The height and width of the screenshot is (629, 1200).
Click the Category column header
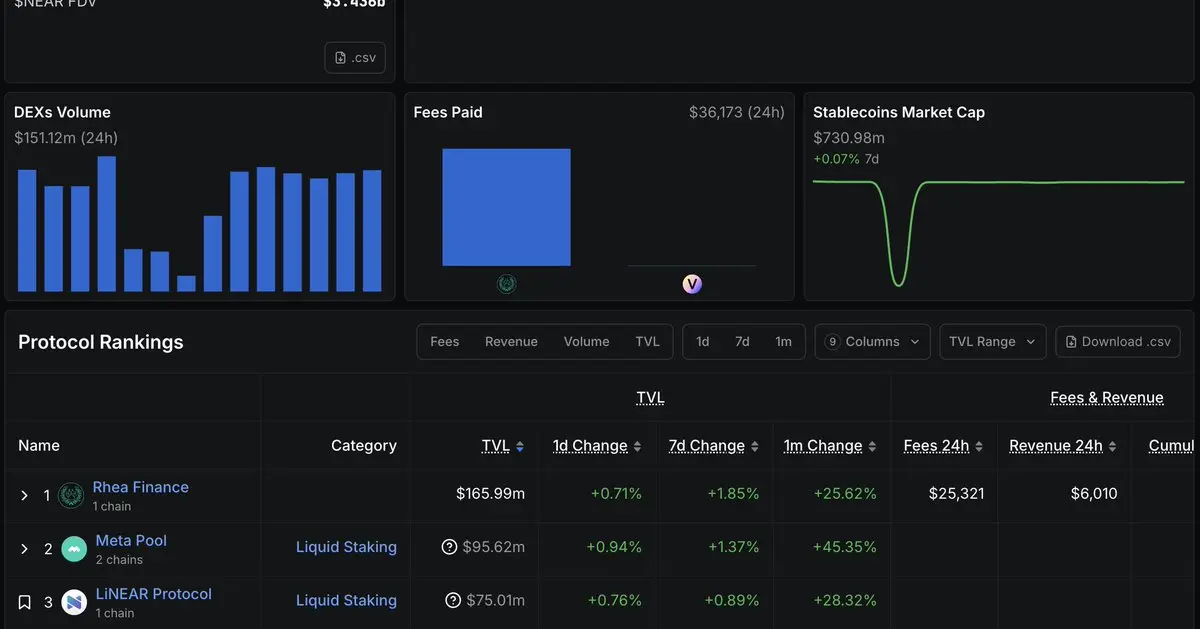pos(364,446)
